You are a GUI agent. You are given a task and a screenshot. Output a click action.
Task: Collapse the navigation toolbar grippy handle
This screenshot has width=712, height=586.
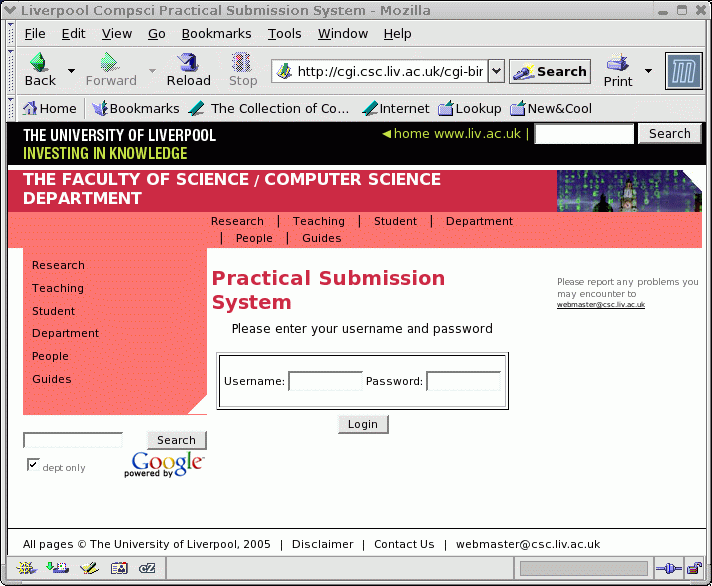(11, 71)
